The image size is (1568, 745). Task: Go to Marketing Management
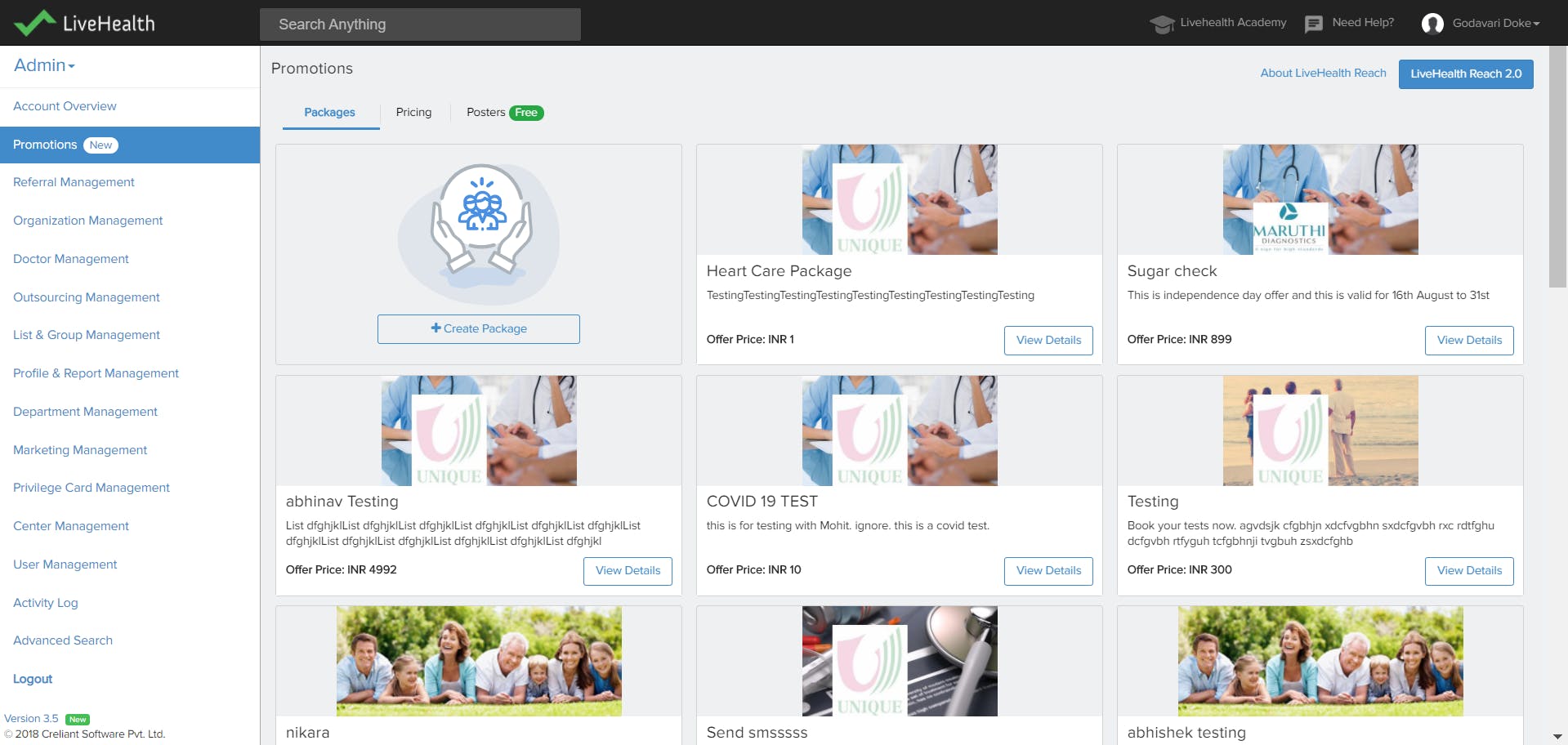[x=80, y=450]
